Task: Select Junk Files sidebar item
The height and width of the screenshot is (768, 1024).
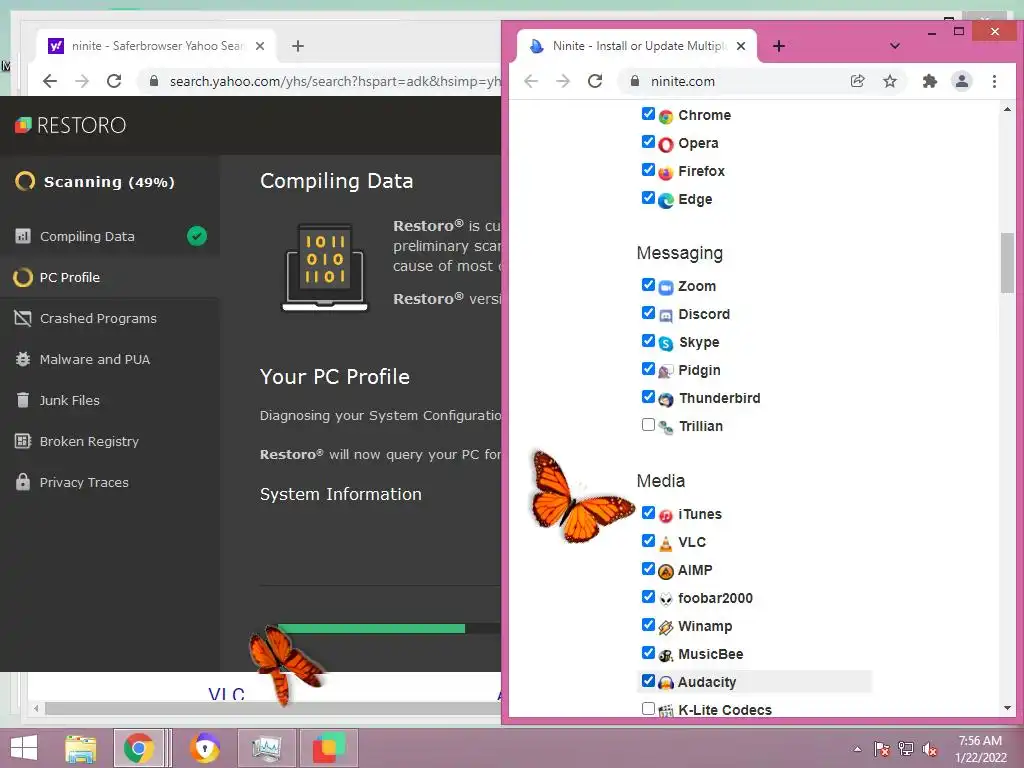Action: [110, 400]
